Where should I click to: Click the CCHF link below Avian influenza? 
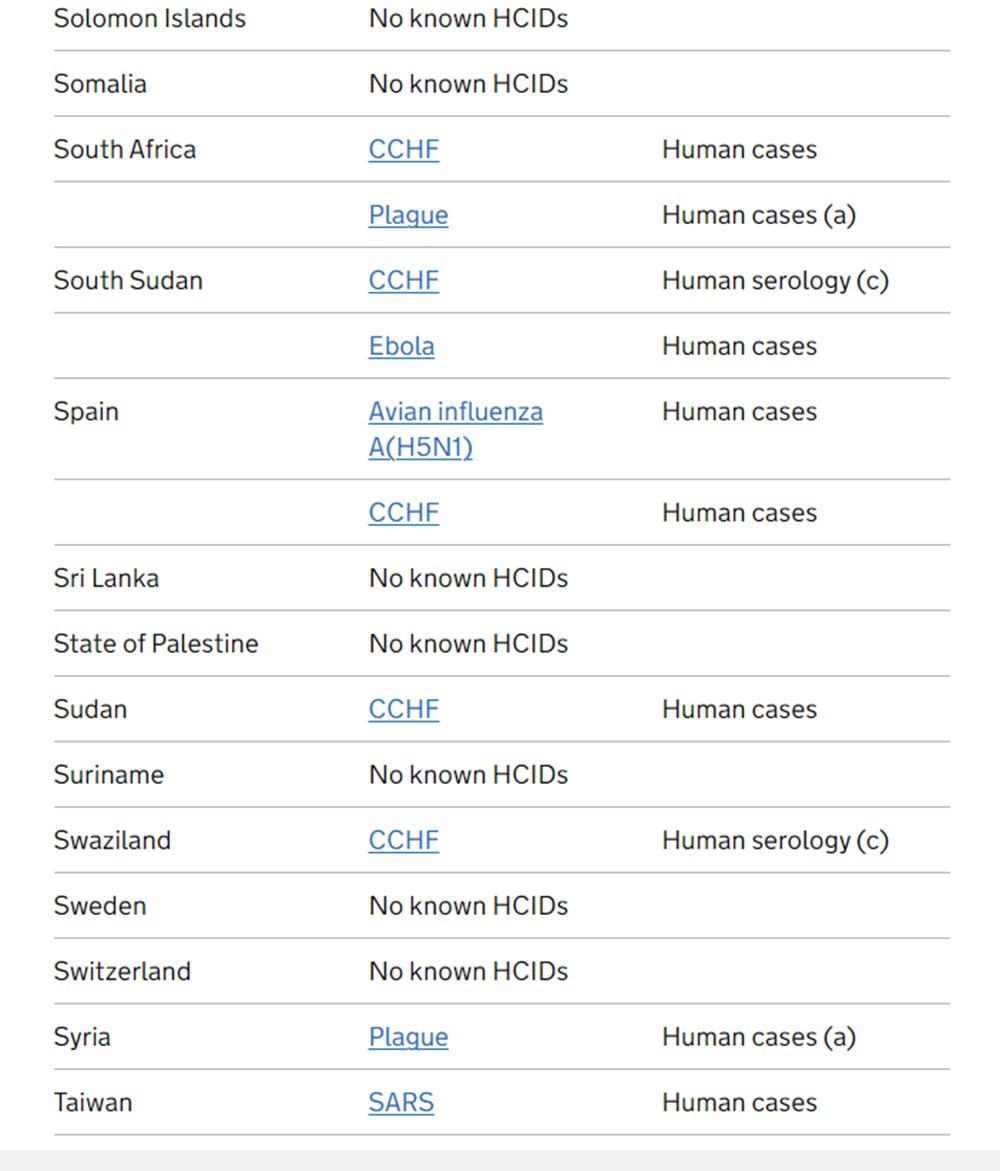point(403,513)
